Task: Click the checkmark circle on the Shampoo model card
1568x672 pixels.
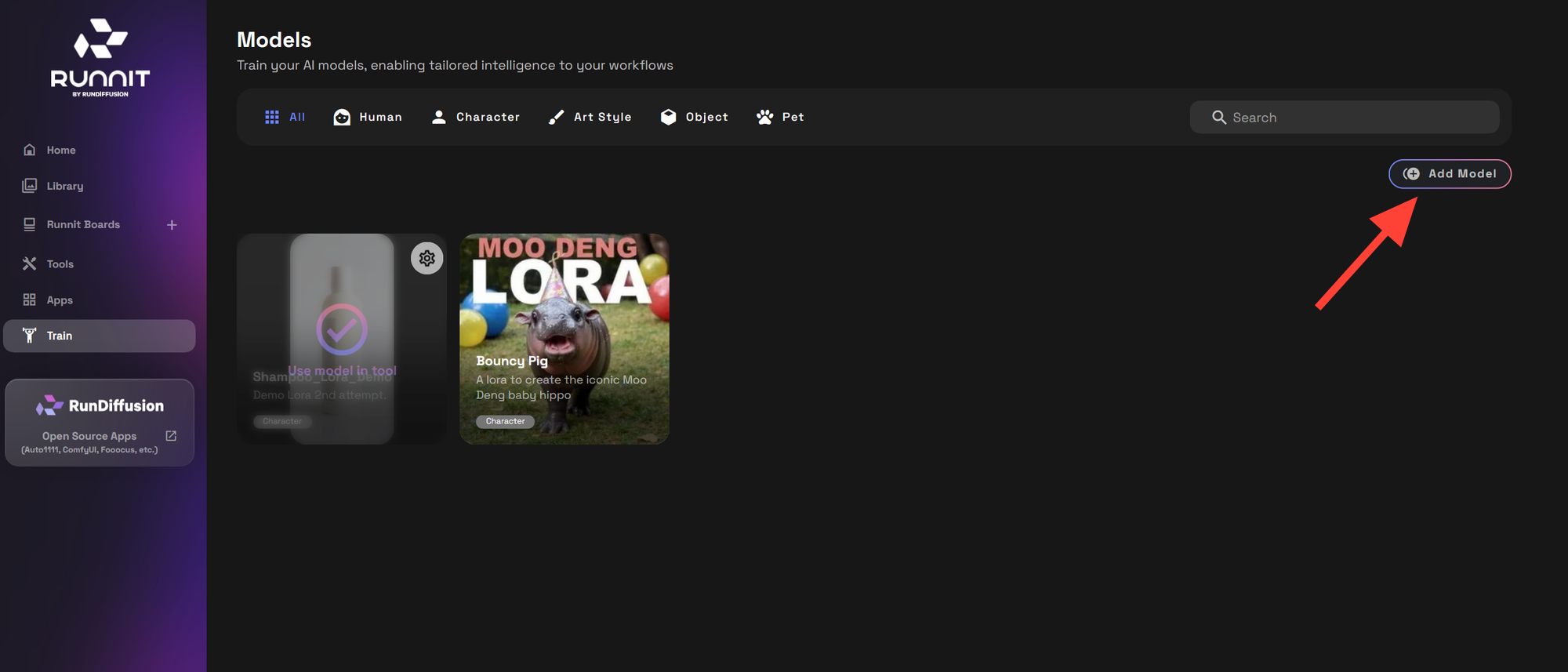Action: pyautogui.click(x=342, y=329)
